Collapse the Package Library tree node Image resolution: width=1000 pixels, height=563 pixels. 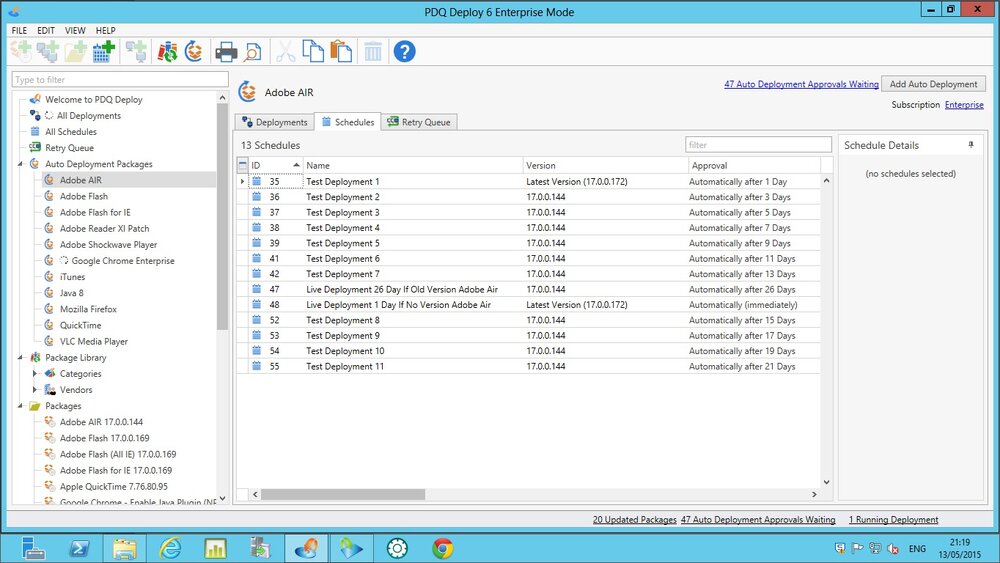(20, 358)
